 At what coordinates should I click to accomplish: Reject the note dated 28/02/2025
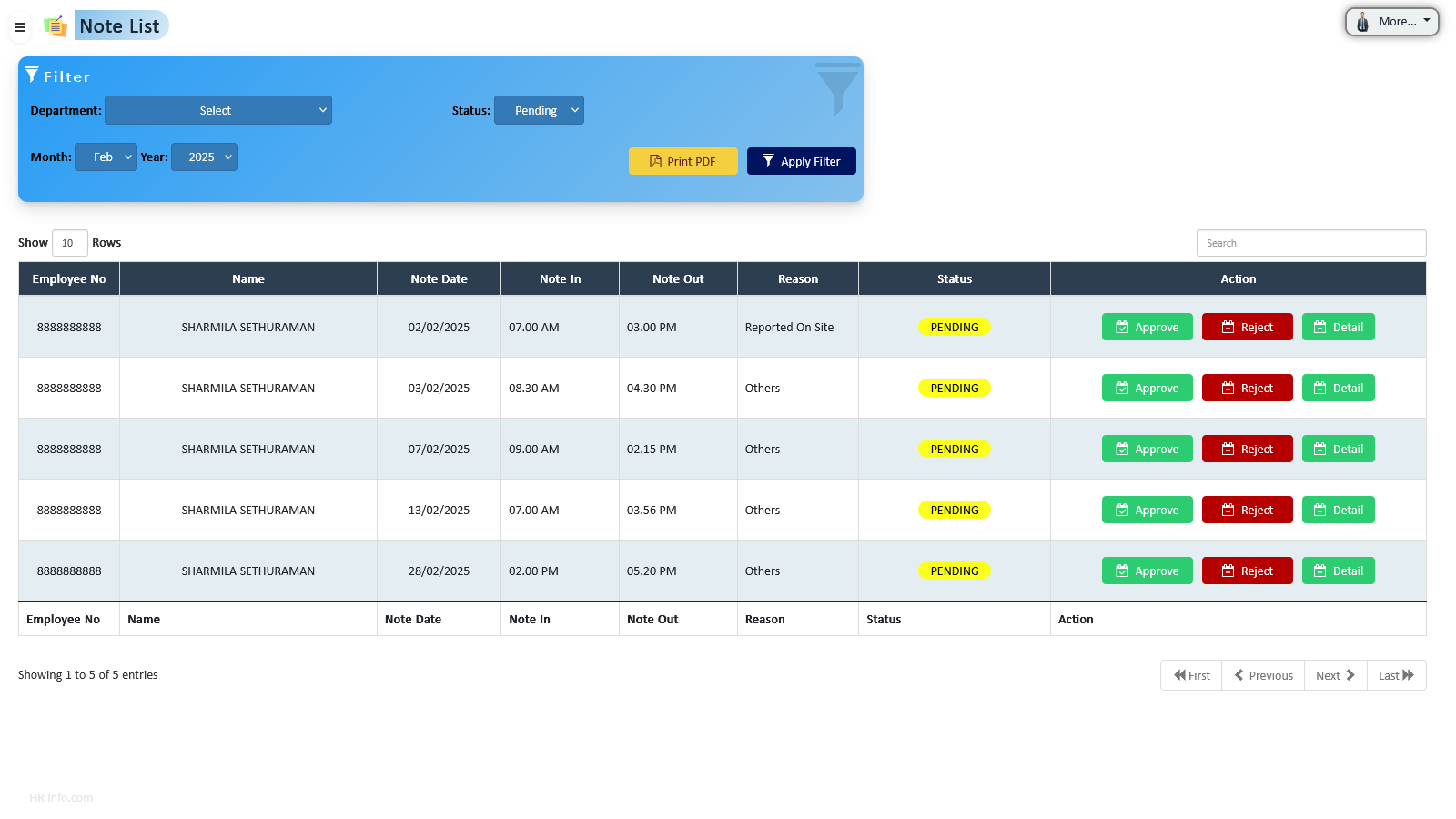[1247, 571]
